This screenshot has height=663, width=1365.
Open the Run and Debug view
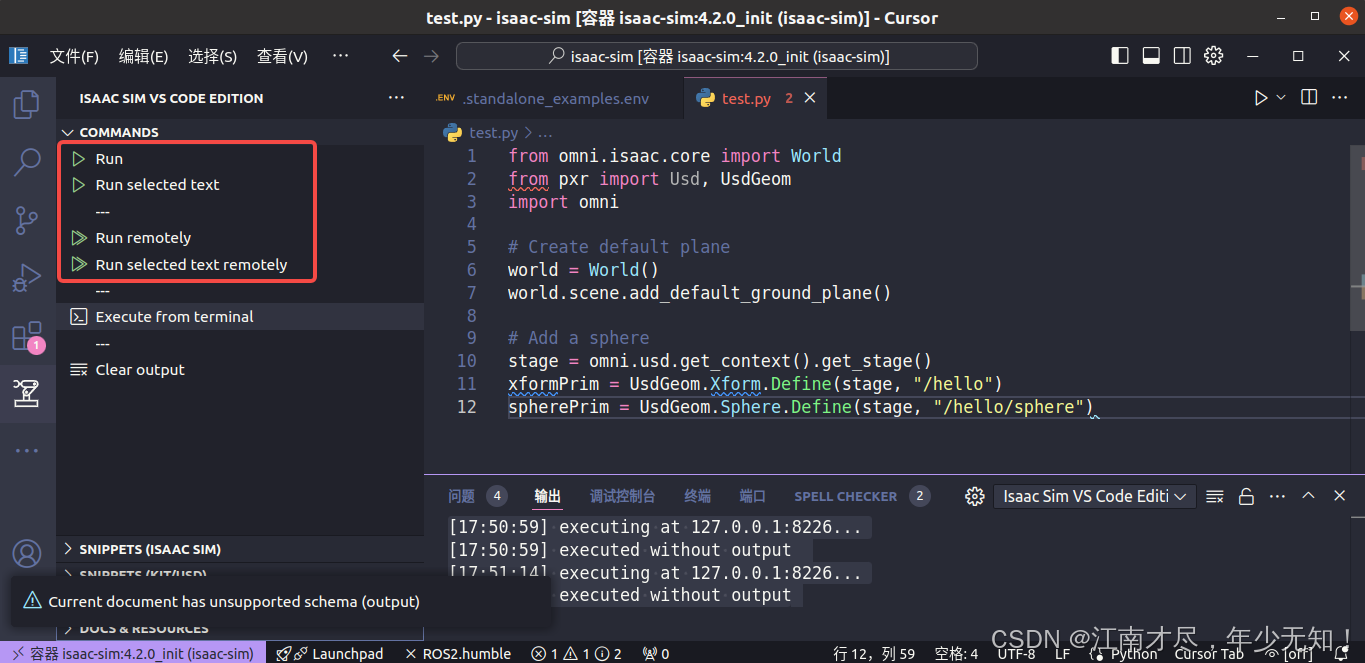[27, 277]
